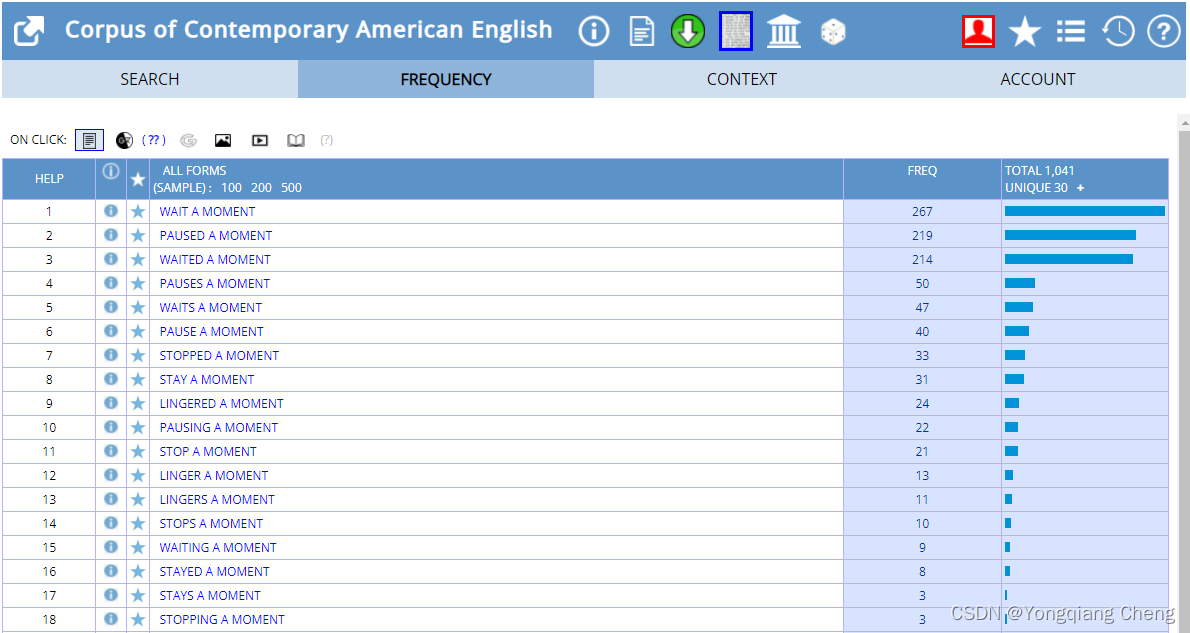Switch to the CONTEXT tab
The height and width of the screenshot is (633, 1190).
[741, 79]
